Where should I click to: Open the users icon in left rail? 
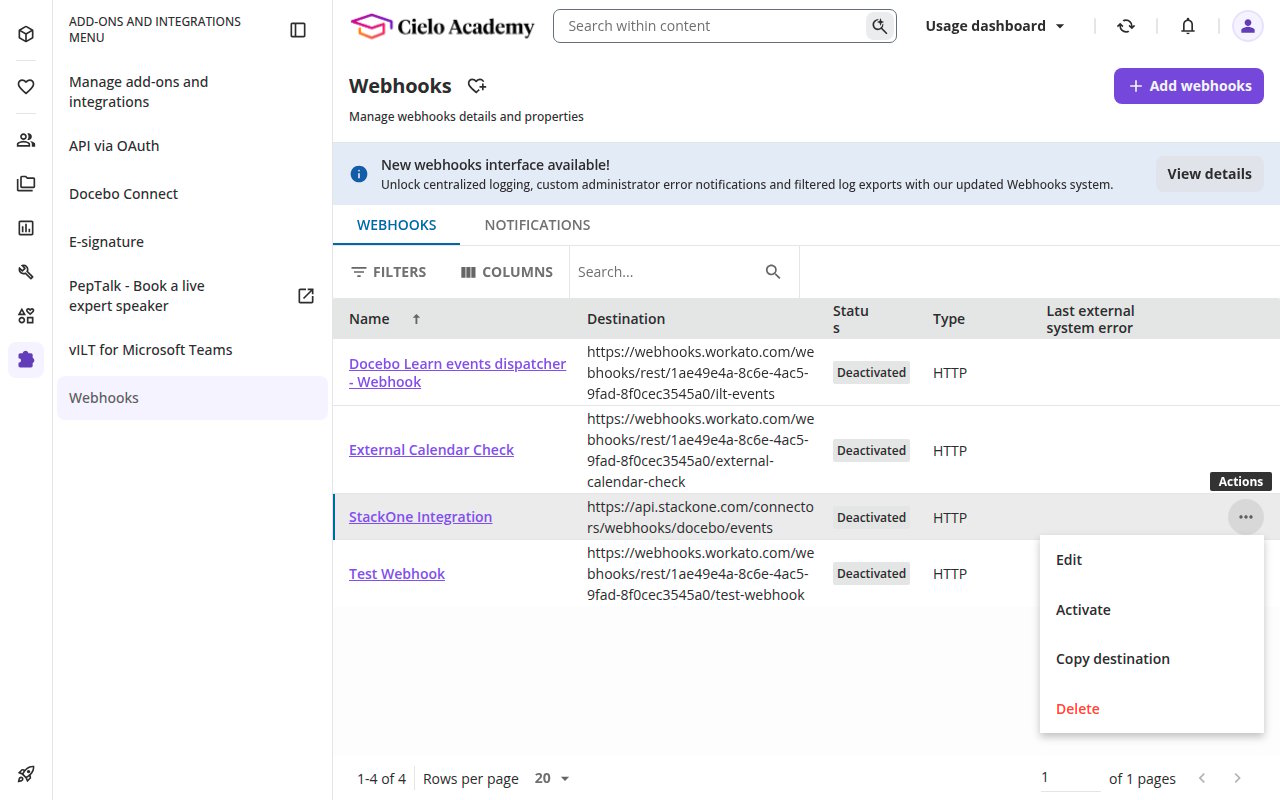coord(26,140)
